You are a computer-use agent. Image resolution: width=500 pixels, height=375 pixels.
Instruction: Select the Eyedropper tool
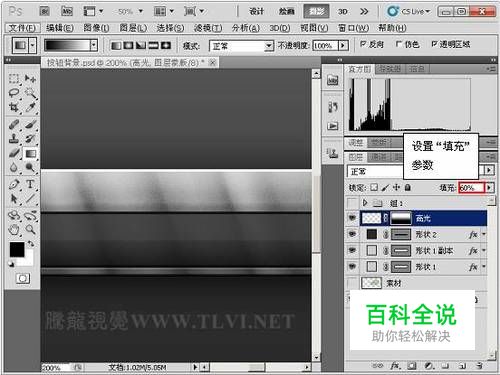tap(30, 107)
